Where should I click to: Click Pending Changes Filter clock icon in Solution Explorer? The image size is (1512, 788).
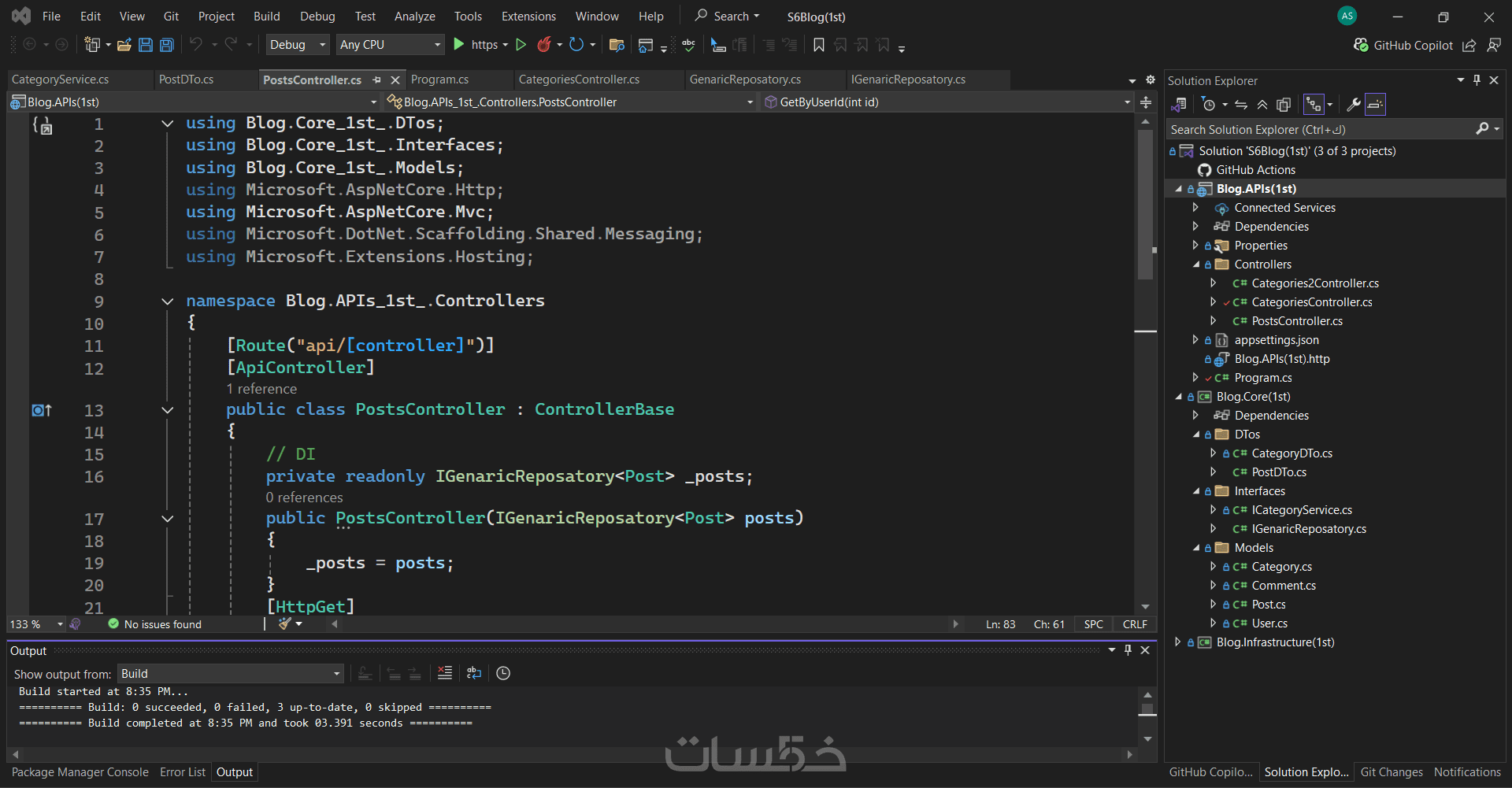1209,105
